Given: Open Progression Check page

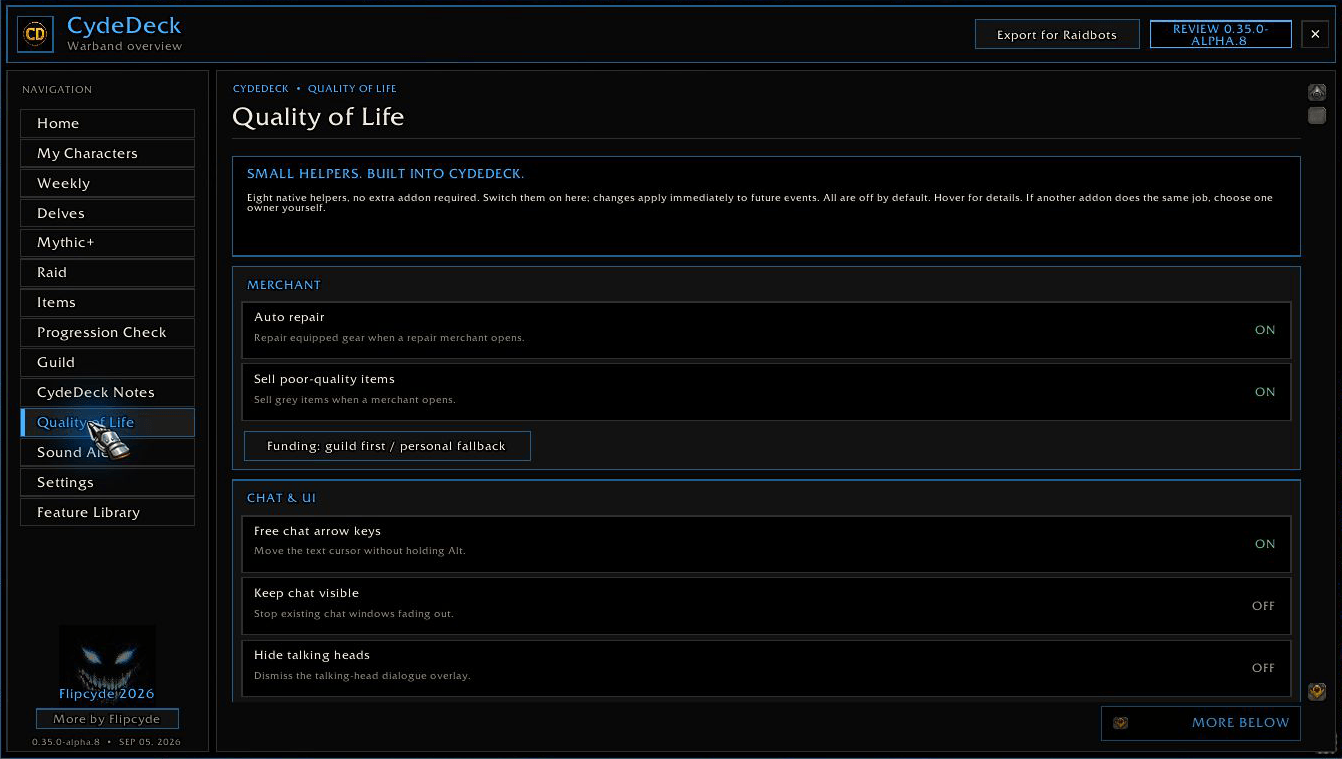Looking at the screenshot, I should (x=107, y=332).
